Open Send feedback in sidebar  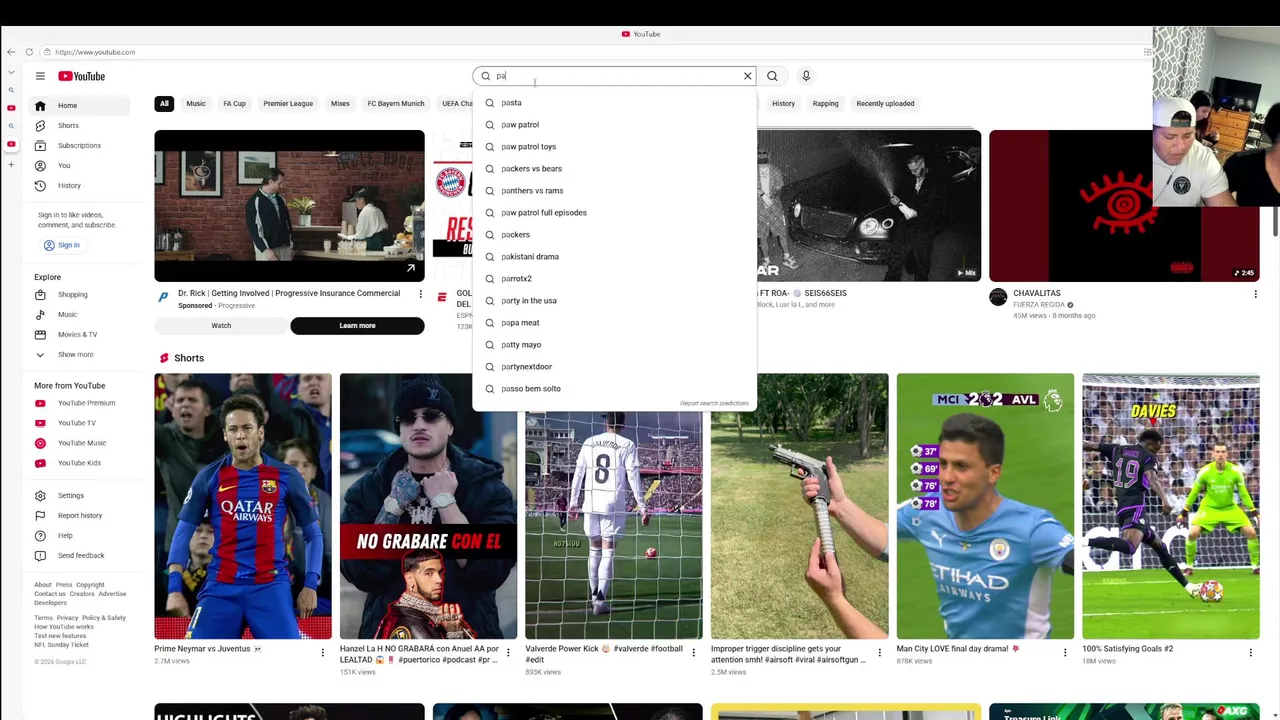point(80,555)
